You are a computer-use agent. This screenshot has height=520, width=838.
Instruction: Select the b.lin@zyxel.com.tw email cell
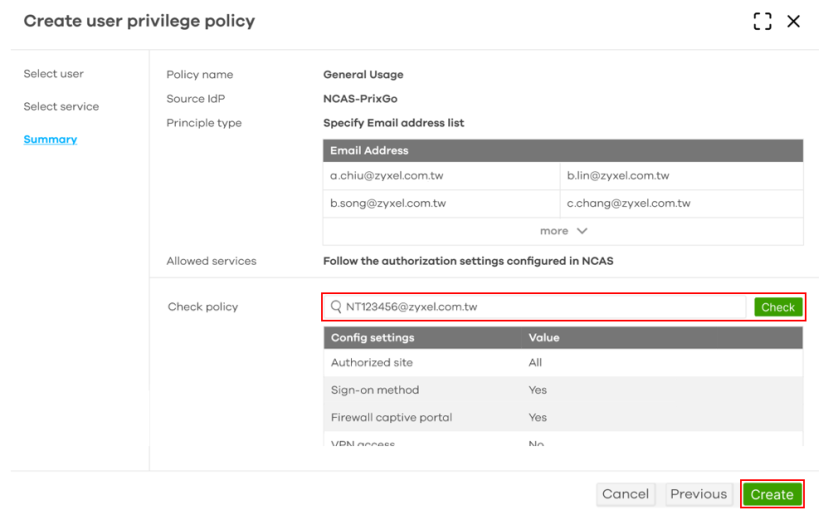point(681,176)
